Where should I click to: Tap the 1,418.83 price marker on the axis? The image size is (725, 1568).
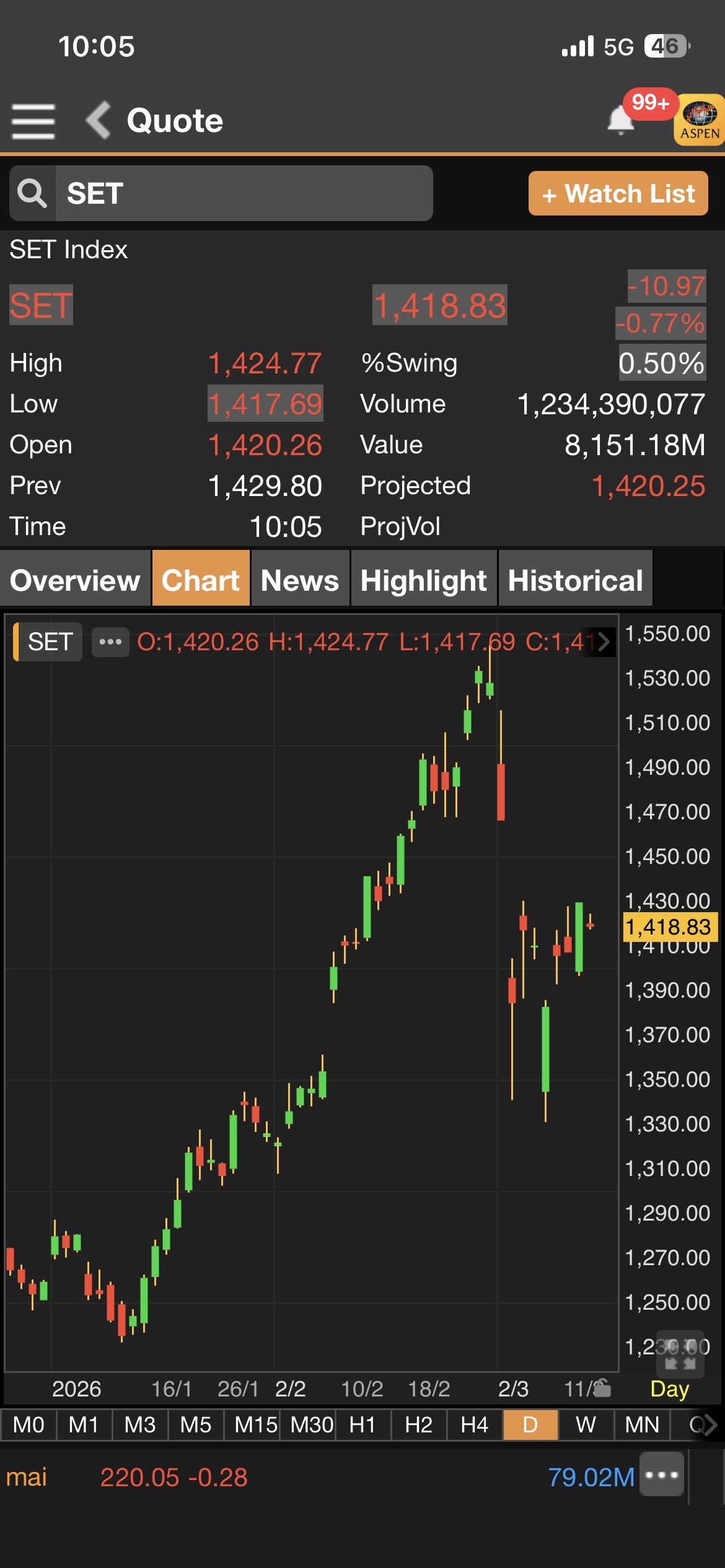click(669, 927)
